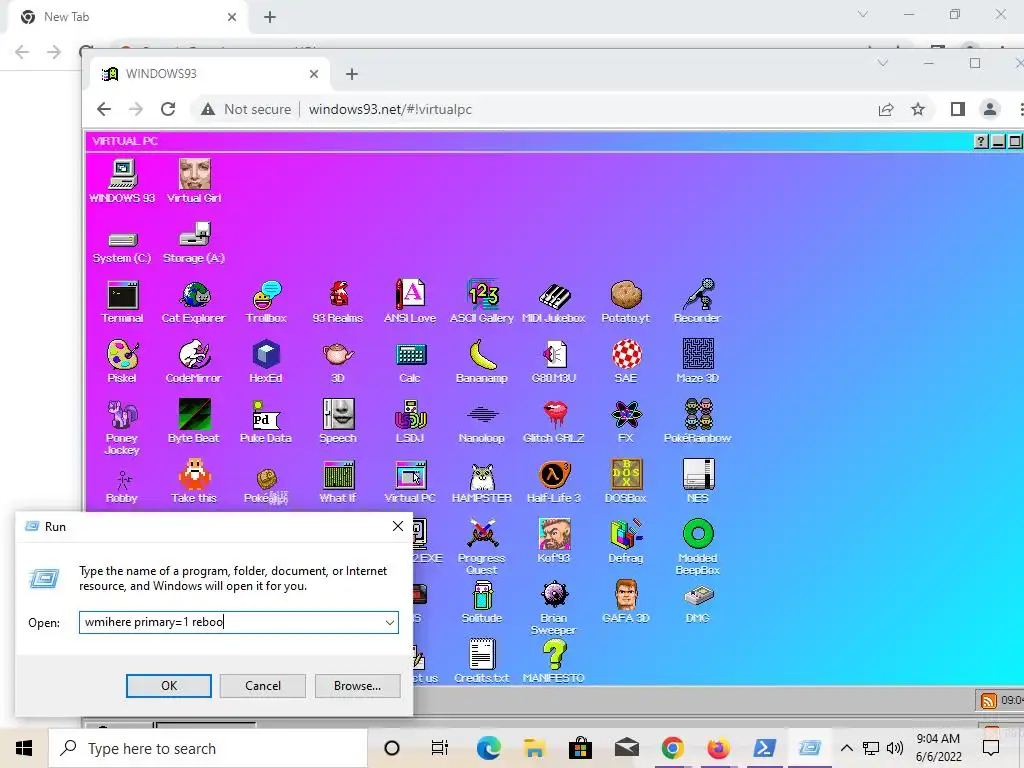The width and height of the screenshot is (1024, 768).
Task: Open the Potato.yt icon
Action: click(626, 302)
